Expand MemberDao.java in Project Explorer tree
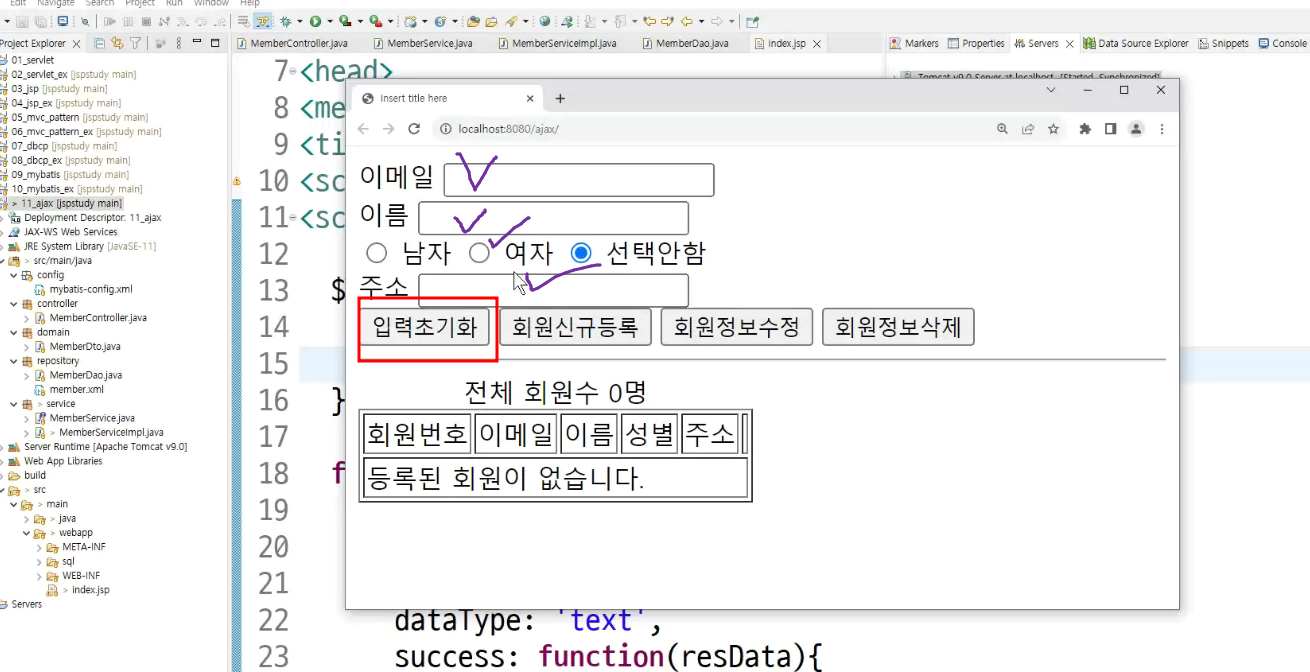The width and height of the screenshot is (1310, 672). (27, 375)
